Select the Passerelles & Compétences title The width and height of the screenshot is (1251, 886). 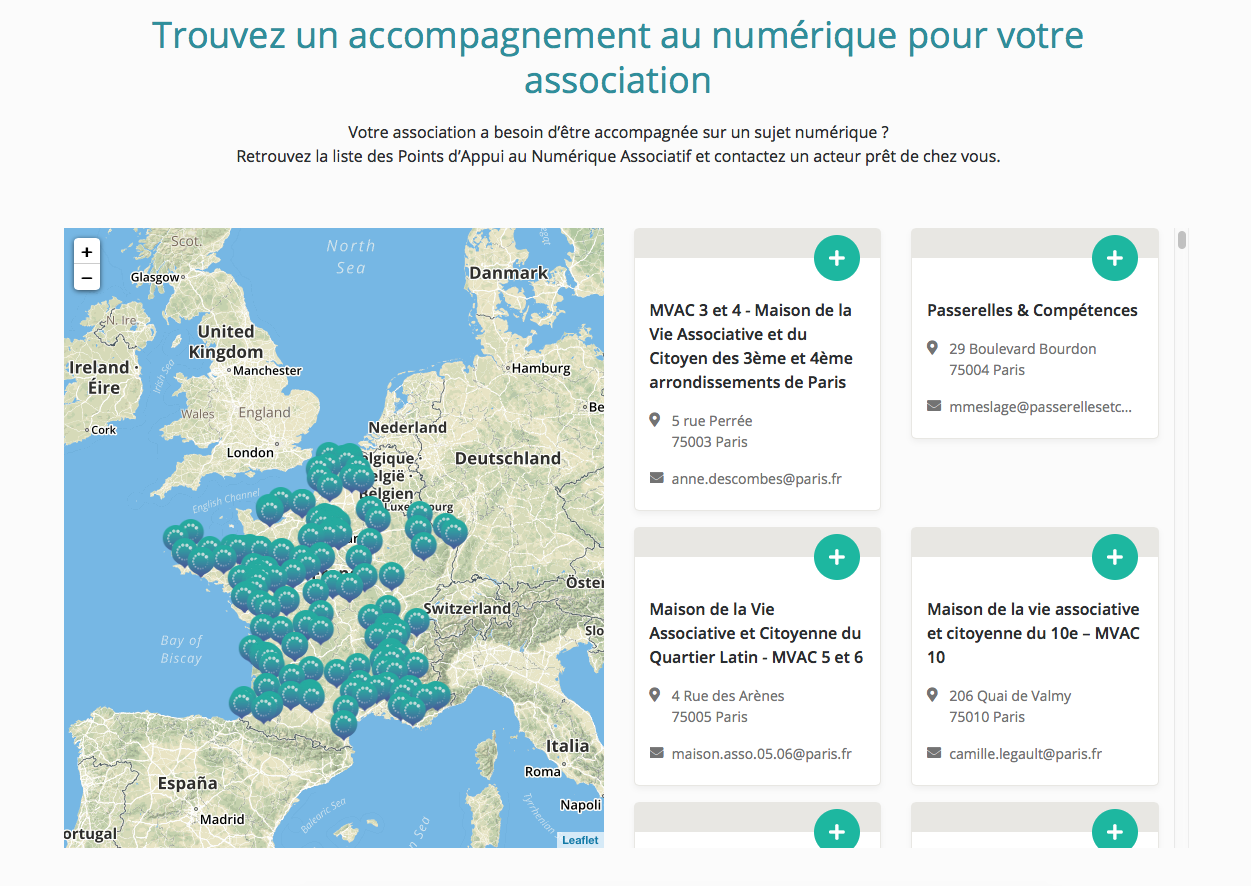click(1032, 310)
